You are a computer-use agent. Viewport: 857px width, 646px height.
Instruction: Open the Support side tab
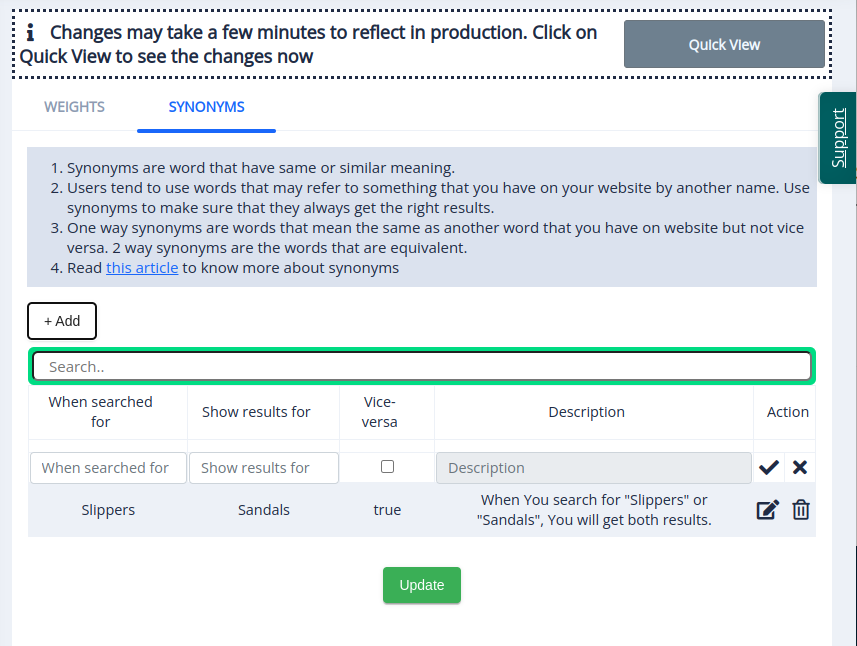[x=838, y=138]
